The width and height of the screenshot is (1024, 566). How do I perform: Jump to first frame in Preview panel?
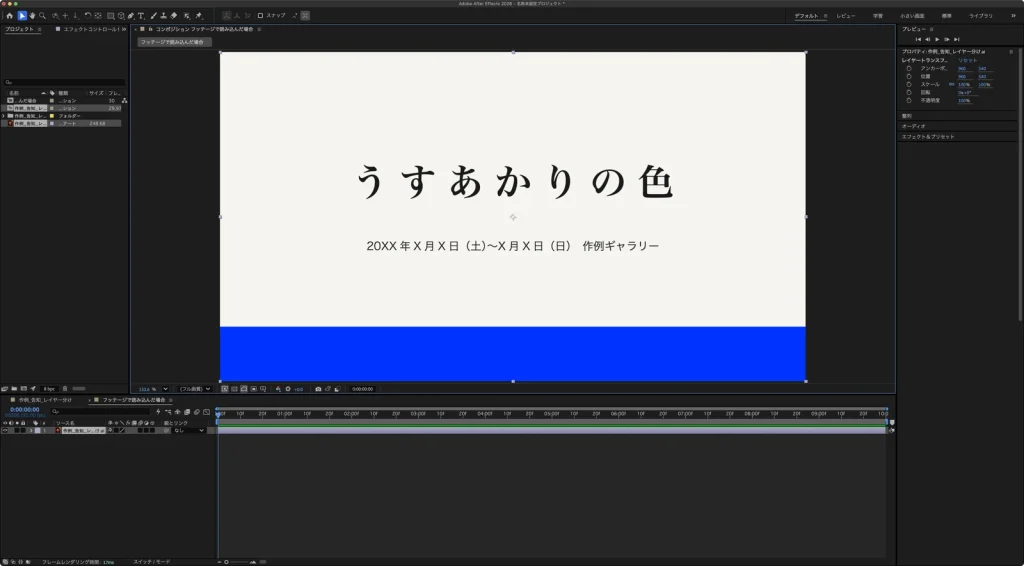point(918,39)
